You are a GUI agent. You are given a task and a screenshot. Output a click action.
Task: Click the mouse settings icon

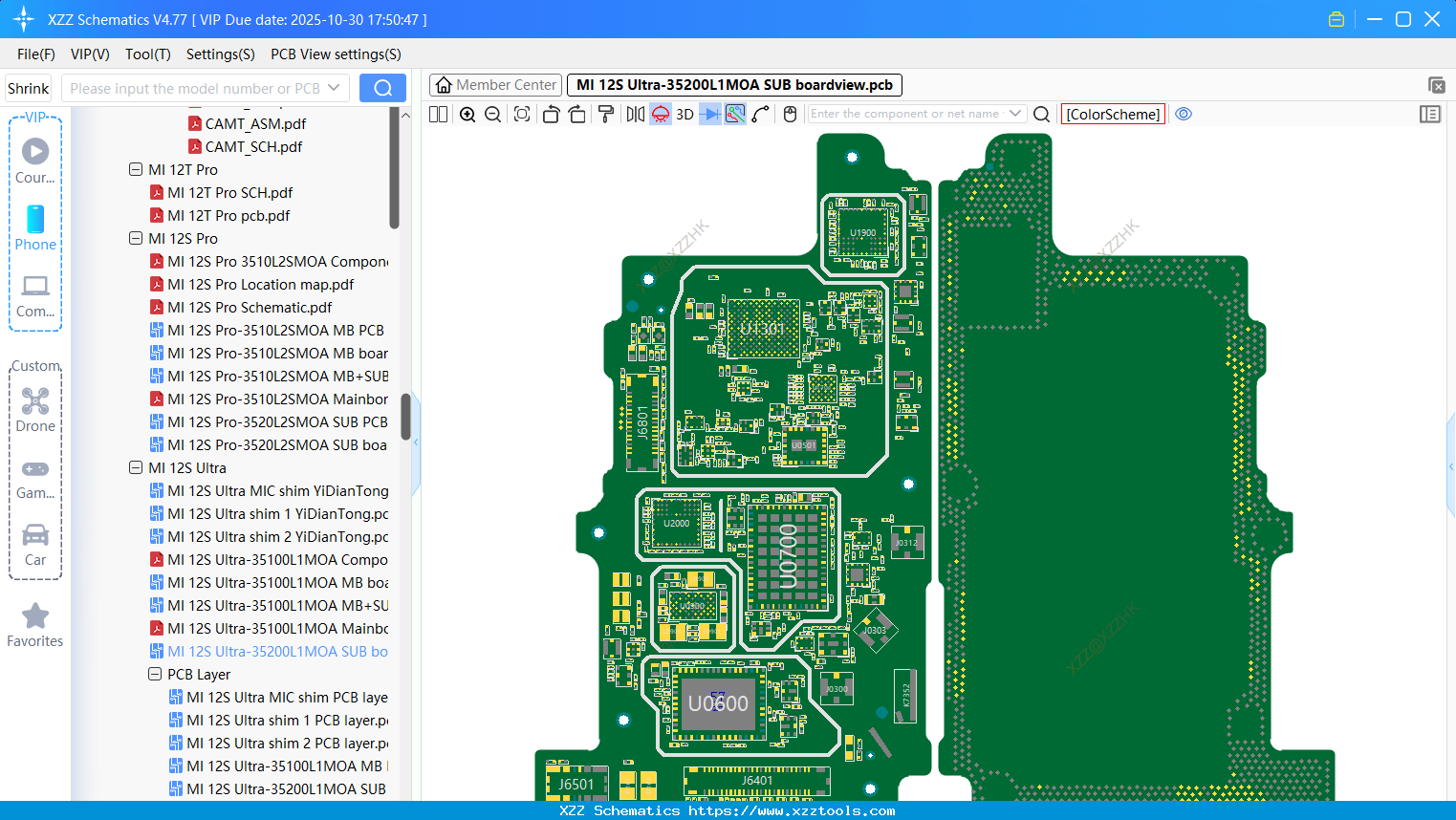(790, 114)
